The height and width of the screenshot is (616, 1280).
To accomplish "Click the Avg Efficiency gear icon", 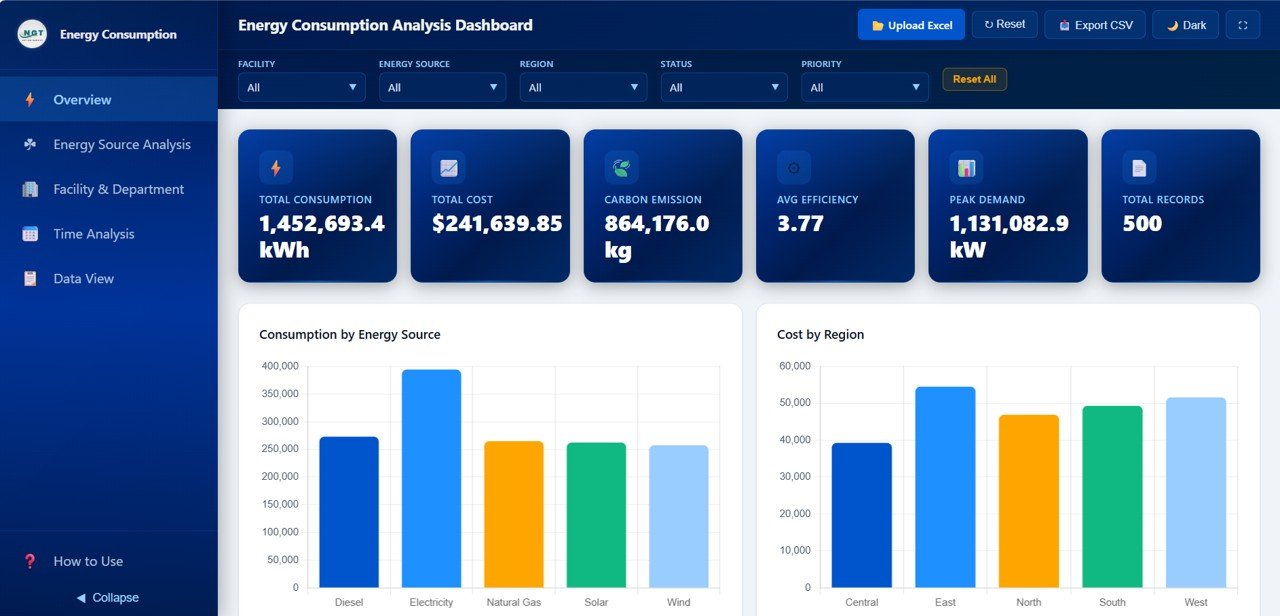I will [794, 168].
